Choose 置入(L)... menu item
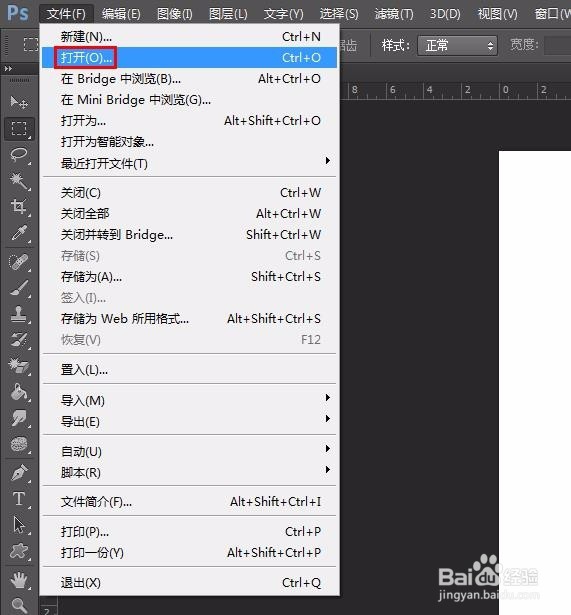571x615 pixels. coord(190,369)
